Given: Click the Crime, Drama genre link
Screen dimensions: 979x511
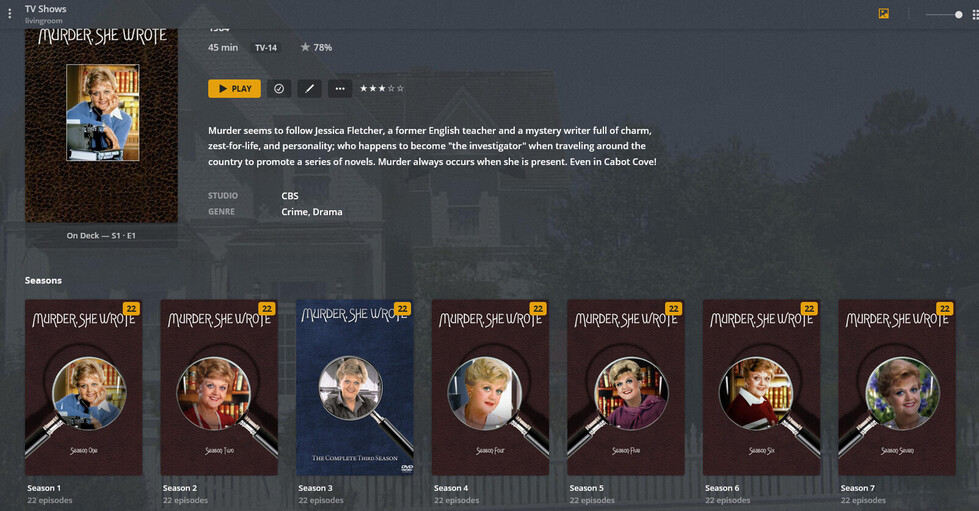Looking at the screenshot, I should 312,212.
